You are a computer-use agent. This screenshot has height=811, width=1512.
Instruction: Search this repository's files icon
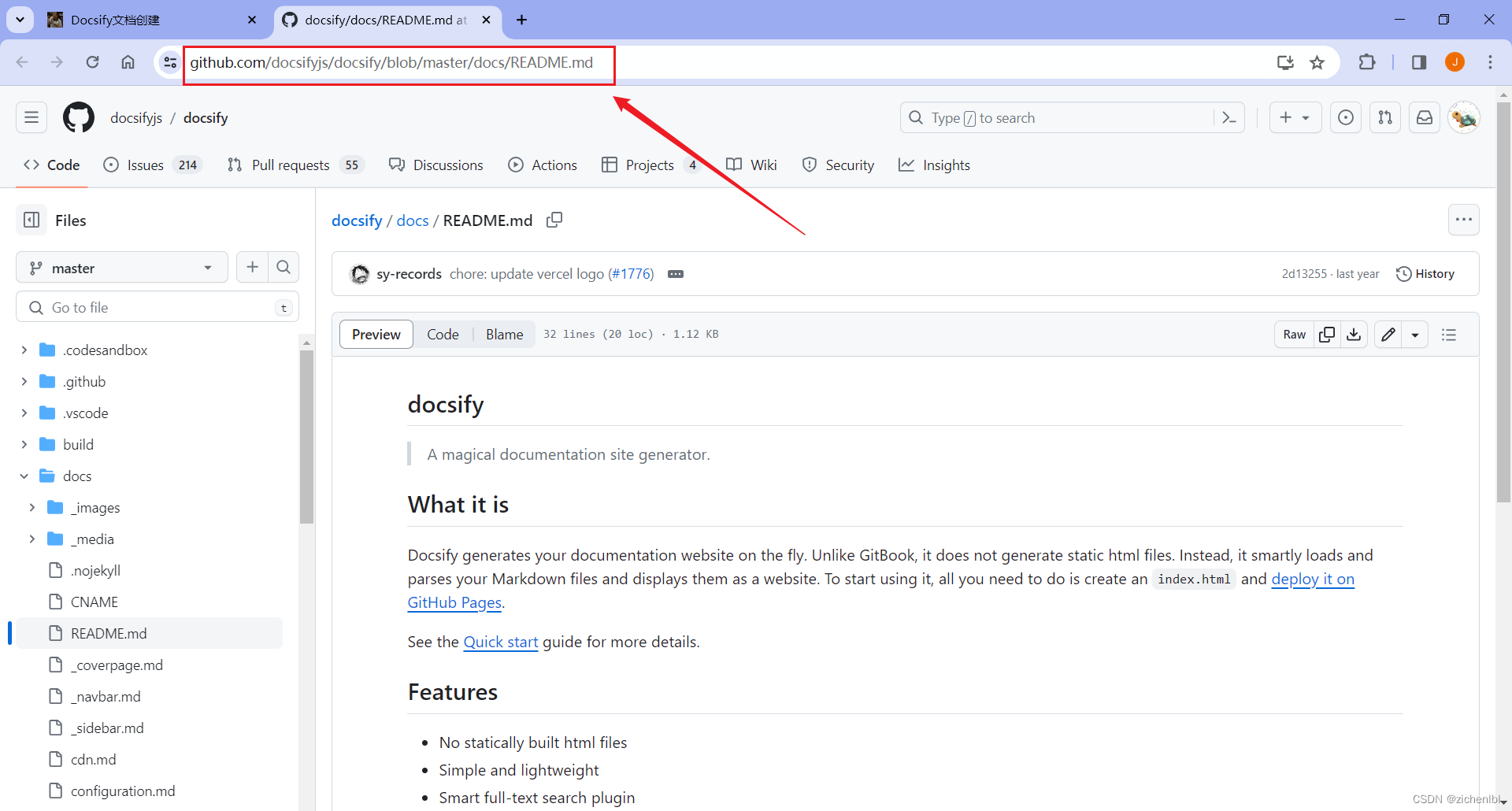pyautogui.click(x=283, y=267)
